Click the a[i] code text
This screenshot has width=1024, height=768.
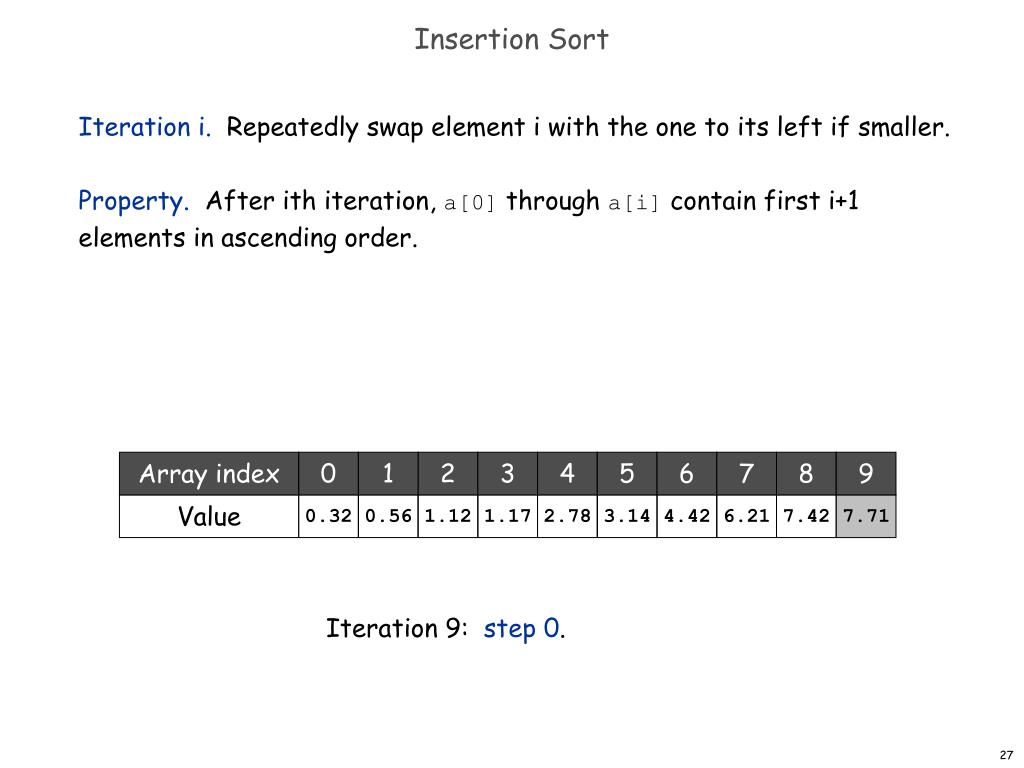coord(633,203)
